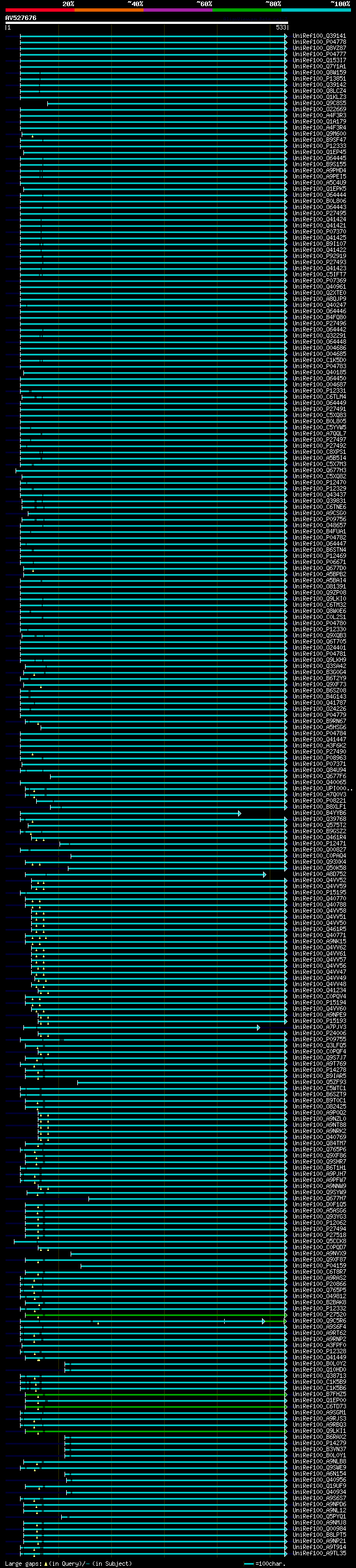Select the UniRef100_C0PQV4 label
Image resolution: width=356 pixels, height=1568 pixels.
[319, 996]
